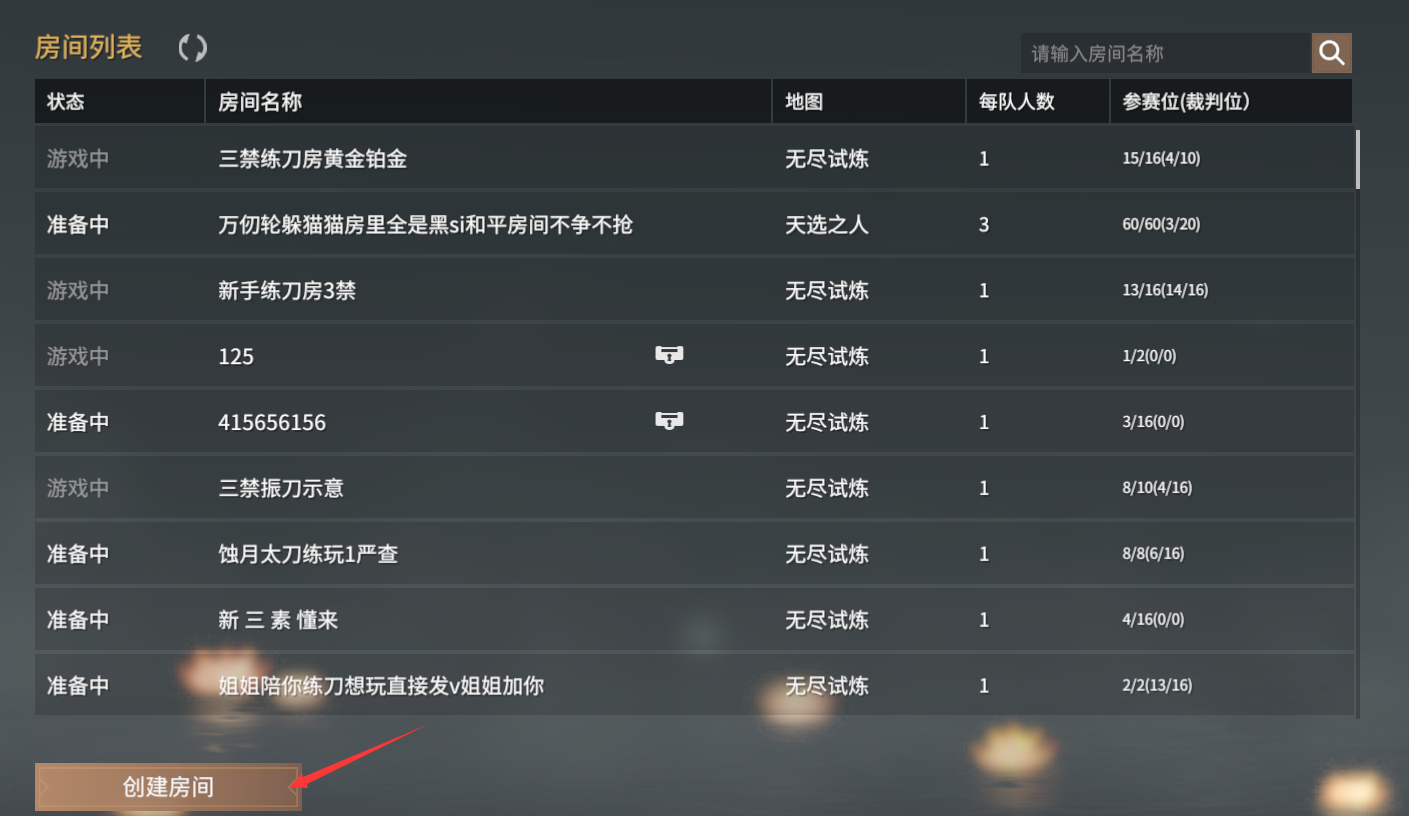
Task: Focus the 请输入房间名称 search field
Action: [x=1166, y=53]
